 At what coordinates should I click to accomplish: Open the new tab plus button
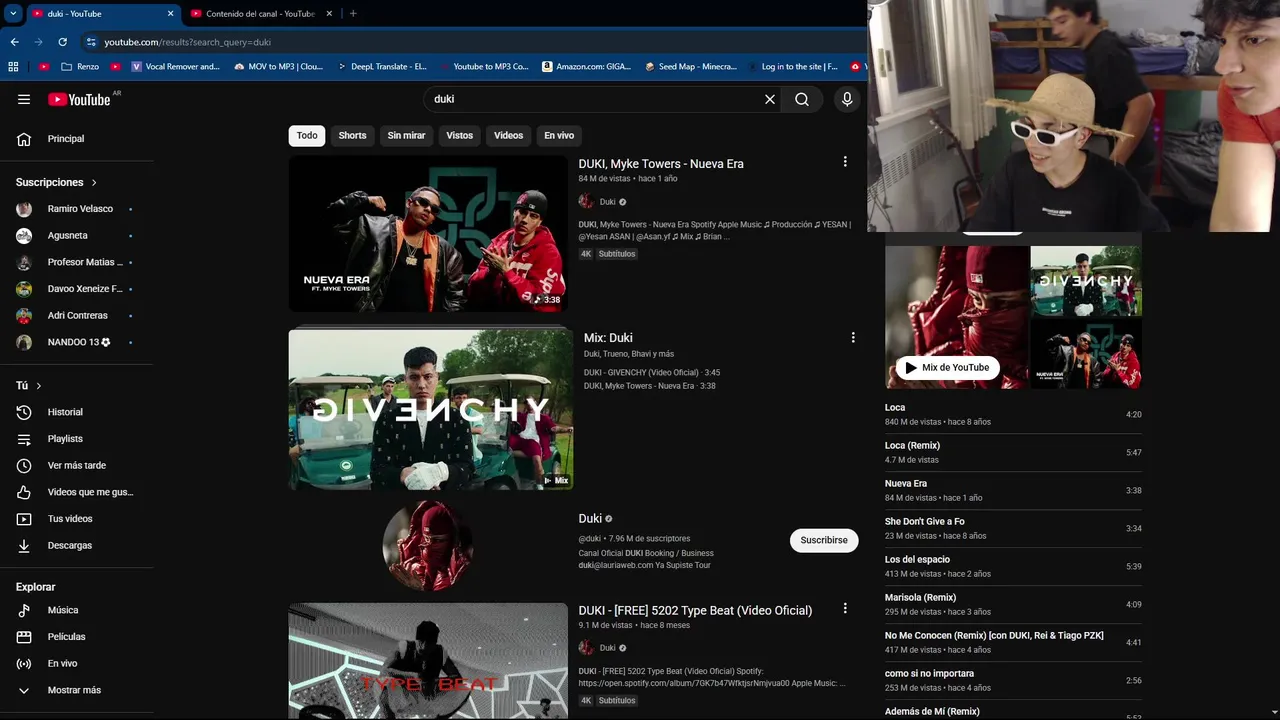(x=353, y=14)
